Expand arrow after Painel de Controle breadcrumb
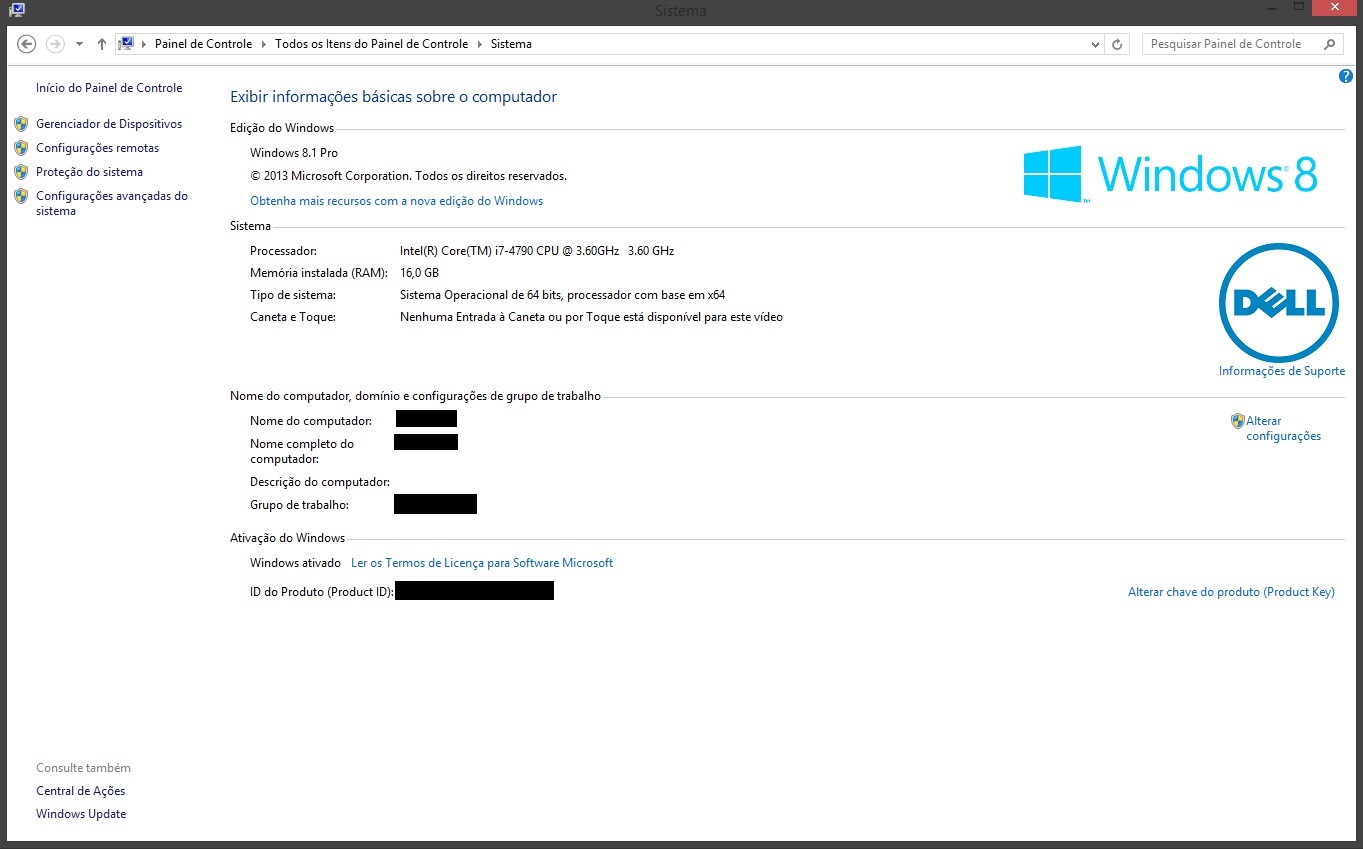This screenshot has width=1363, height=849. [264, 44]
